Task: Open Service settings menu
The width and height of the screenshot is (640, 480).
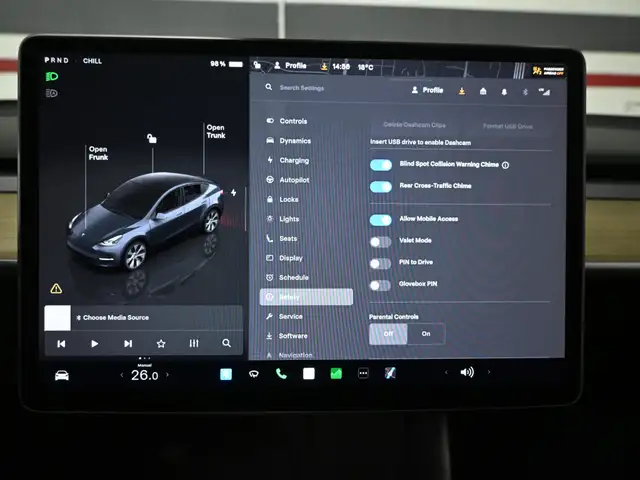Action: point(284,316)
